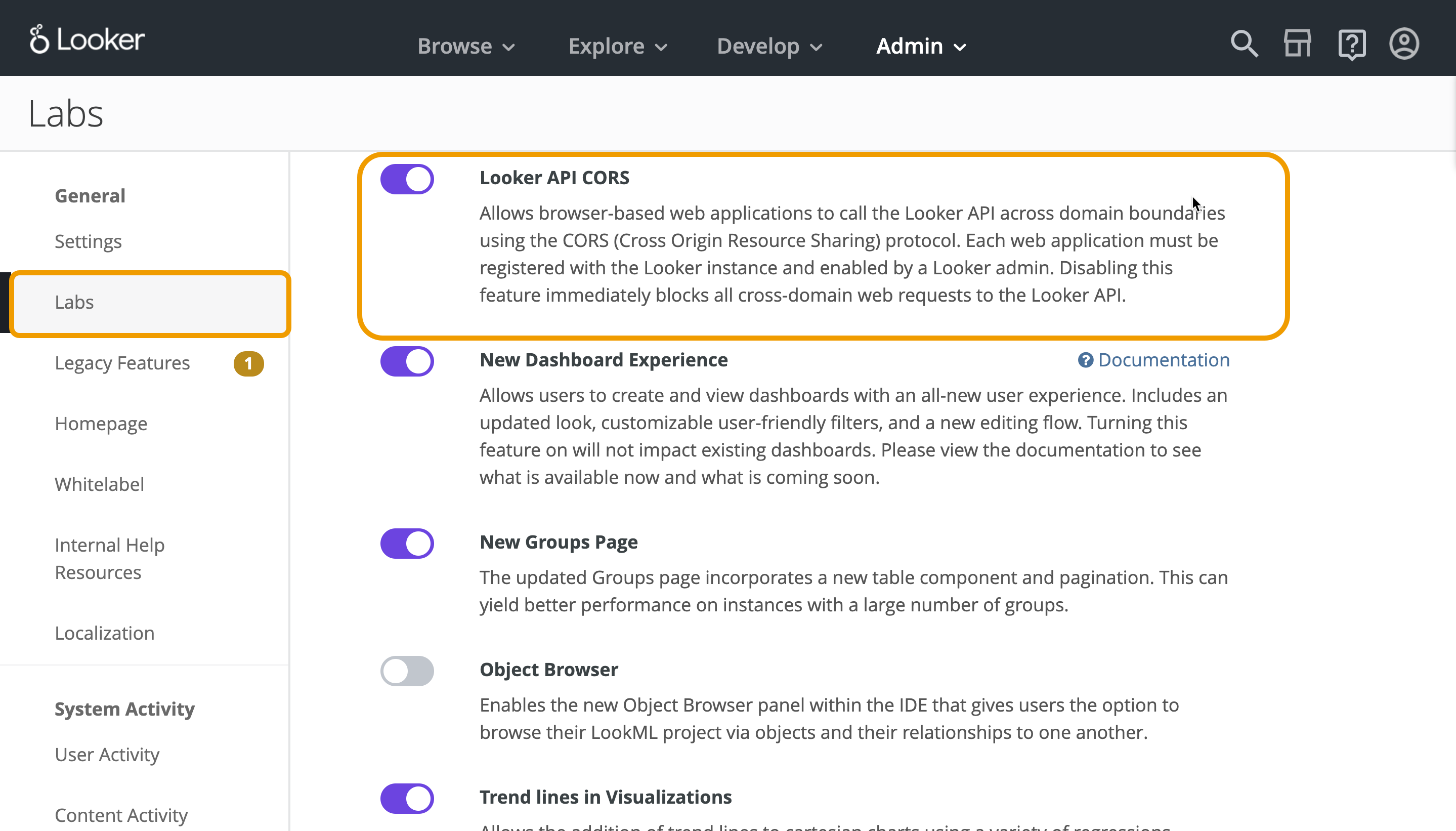Select Settings in the sidebar

click(89, 241)
